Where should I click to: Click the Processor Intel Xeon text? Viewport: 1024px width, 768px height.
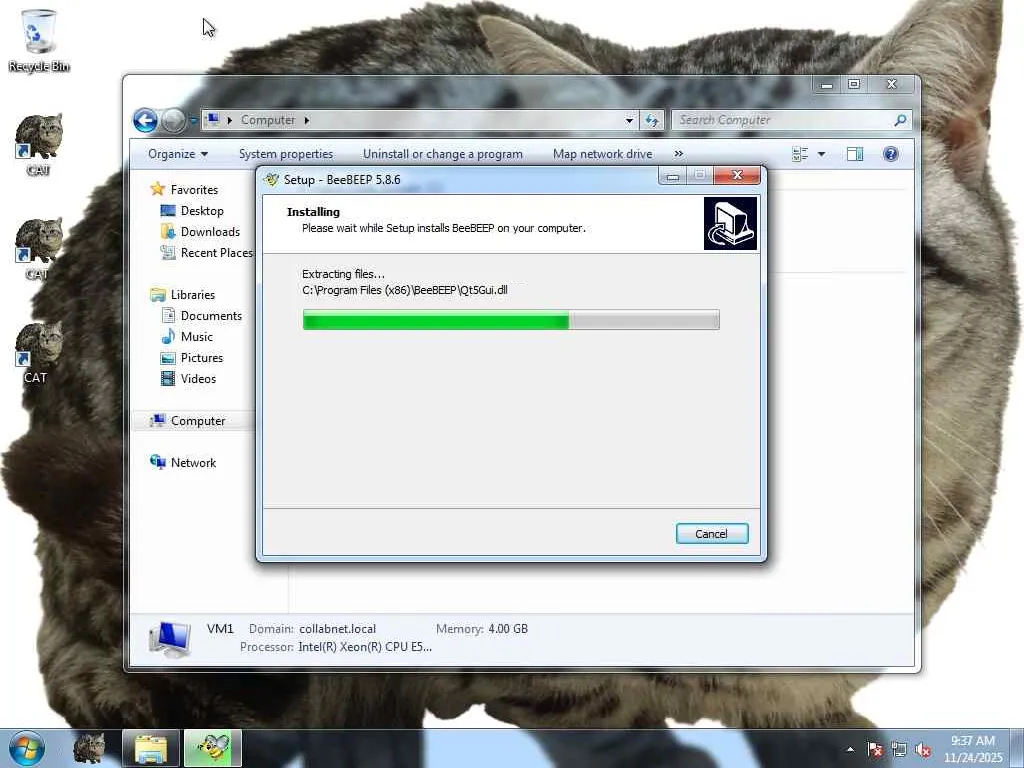coord(365,647)
